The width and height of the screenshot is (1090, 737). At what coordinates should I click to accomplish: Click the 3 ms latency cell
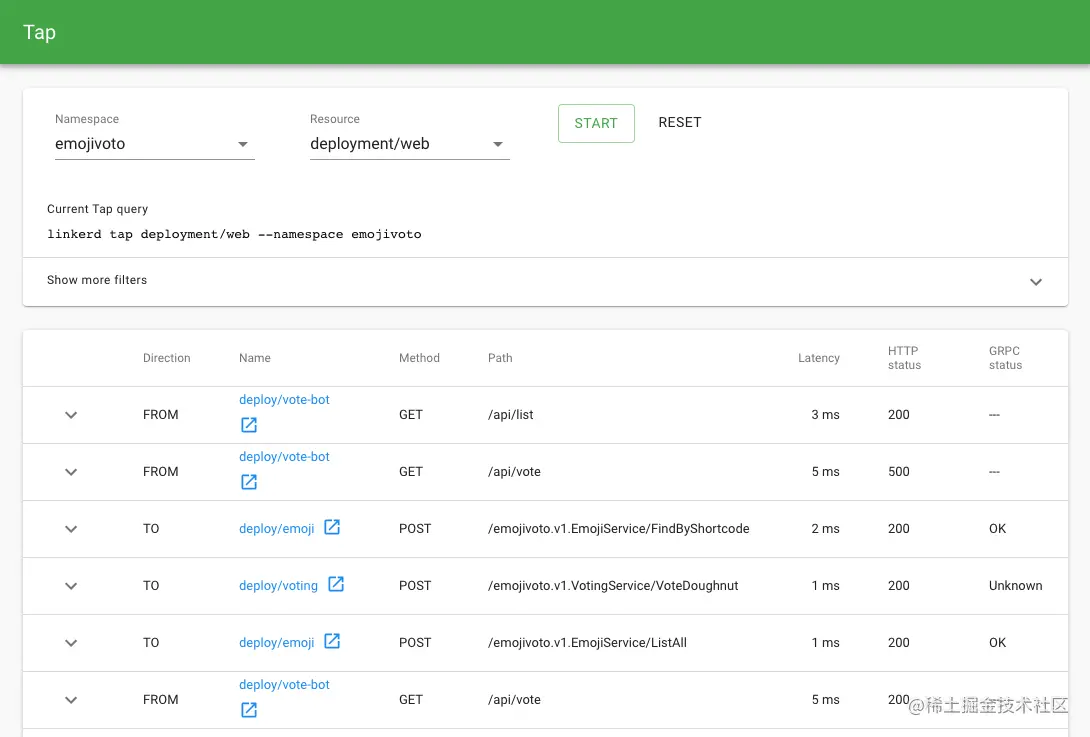tap(825, 415)
